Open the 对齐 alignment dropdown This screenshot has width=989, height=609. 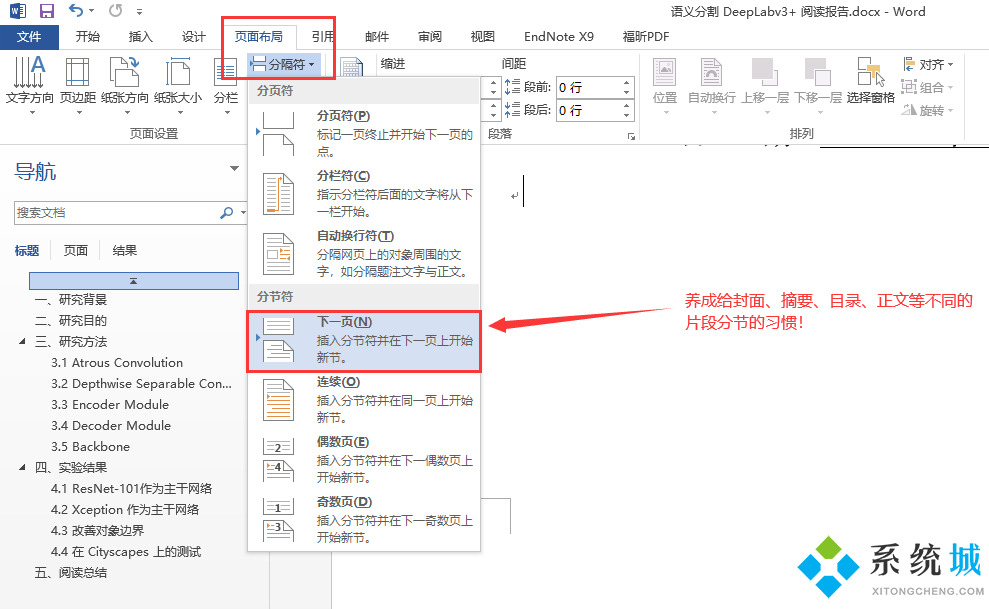(x=928, y=62)
